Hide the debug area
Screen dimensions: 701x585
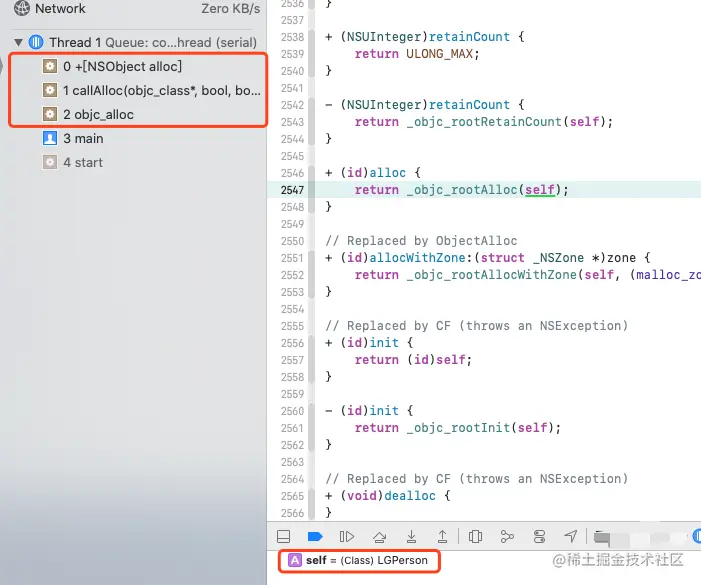coord(283,536)
